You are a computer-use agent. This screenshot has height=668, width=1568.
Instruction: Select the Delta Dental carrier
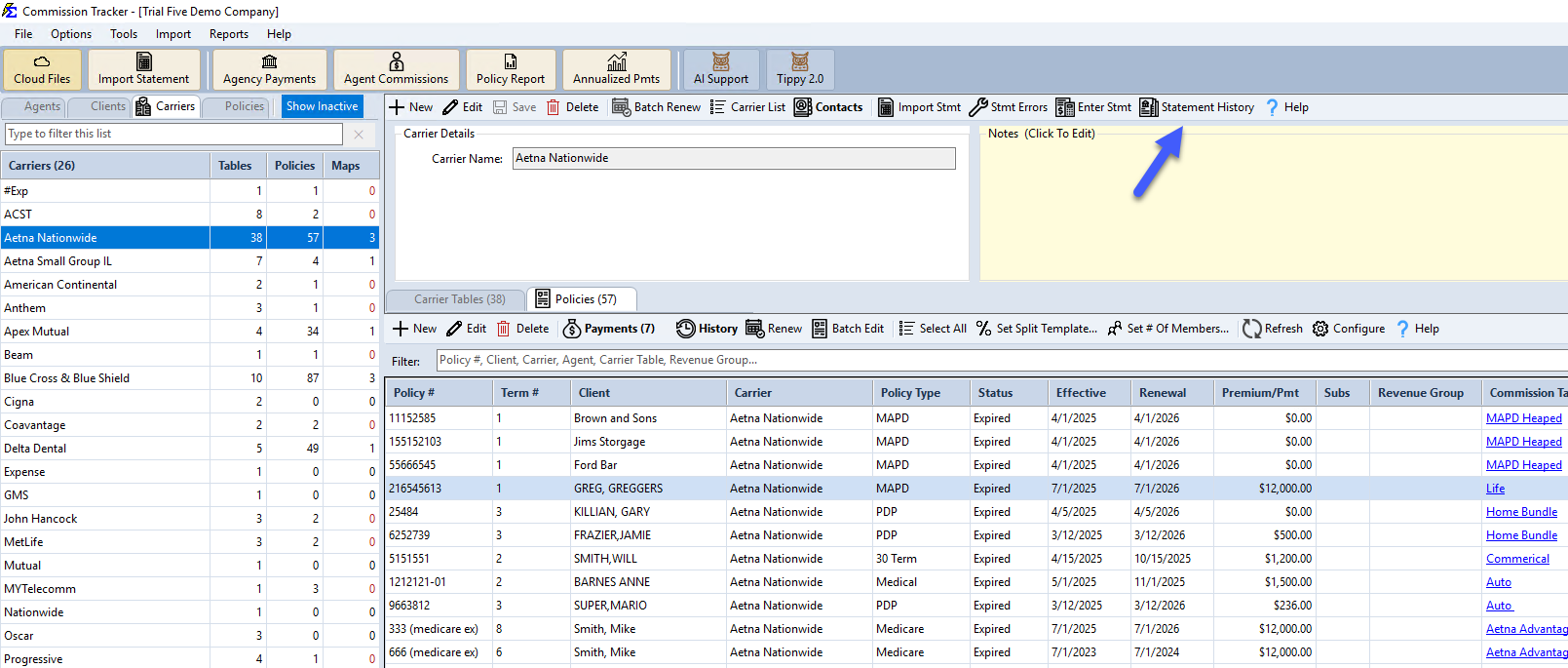point(190,449)
